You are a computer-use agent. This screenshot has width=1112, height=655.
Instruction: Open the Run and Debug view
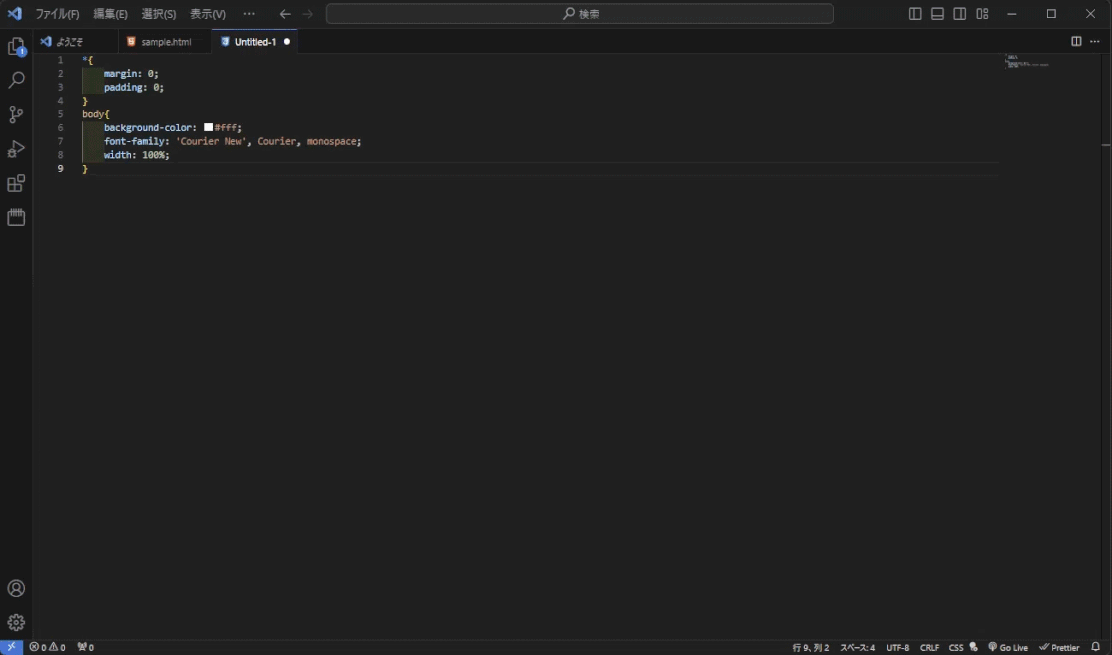(x=16, y=149)
